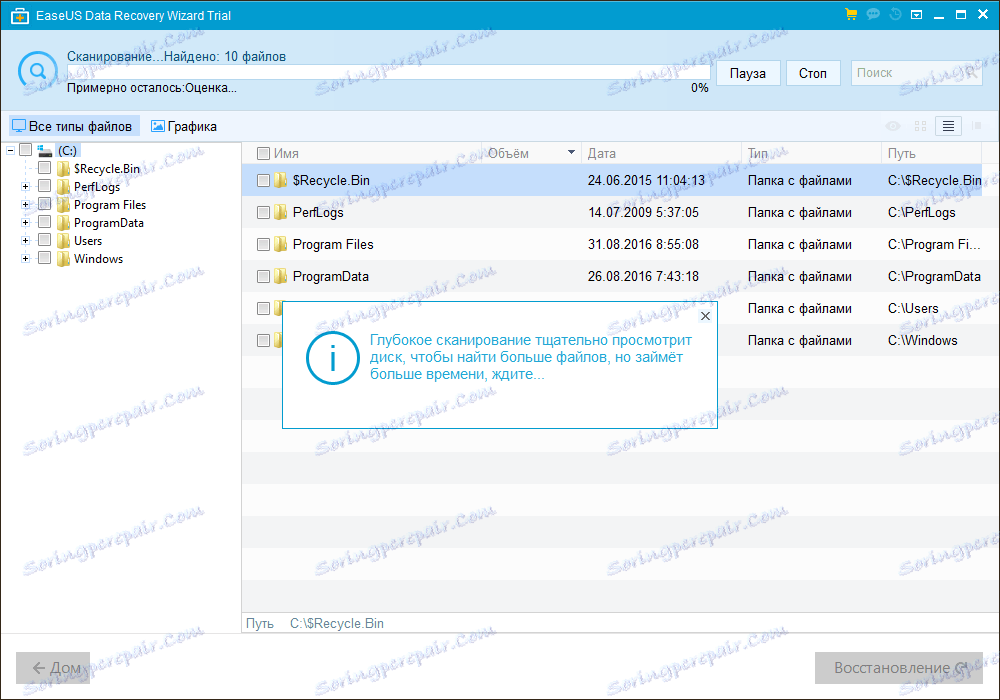Tick the $Recycle.Bin row checkbox in list
The image size is (1000, 700).
[x=263, y=180]
